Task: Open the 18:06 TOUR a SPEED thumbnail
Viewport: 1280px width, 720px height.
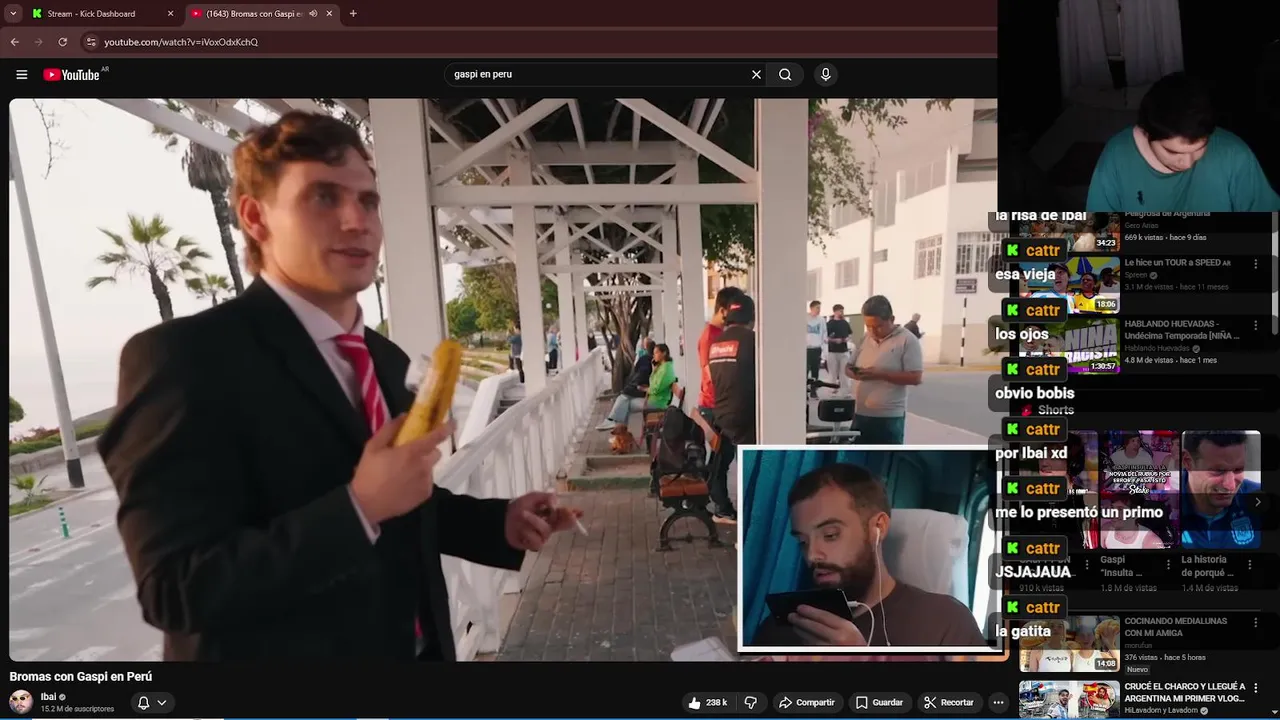Action: tap(1069, 285)
